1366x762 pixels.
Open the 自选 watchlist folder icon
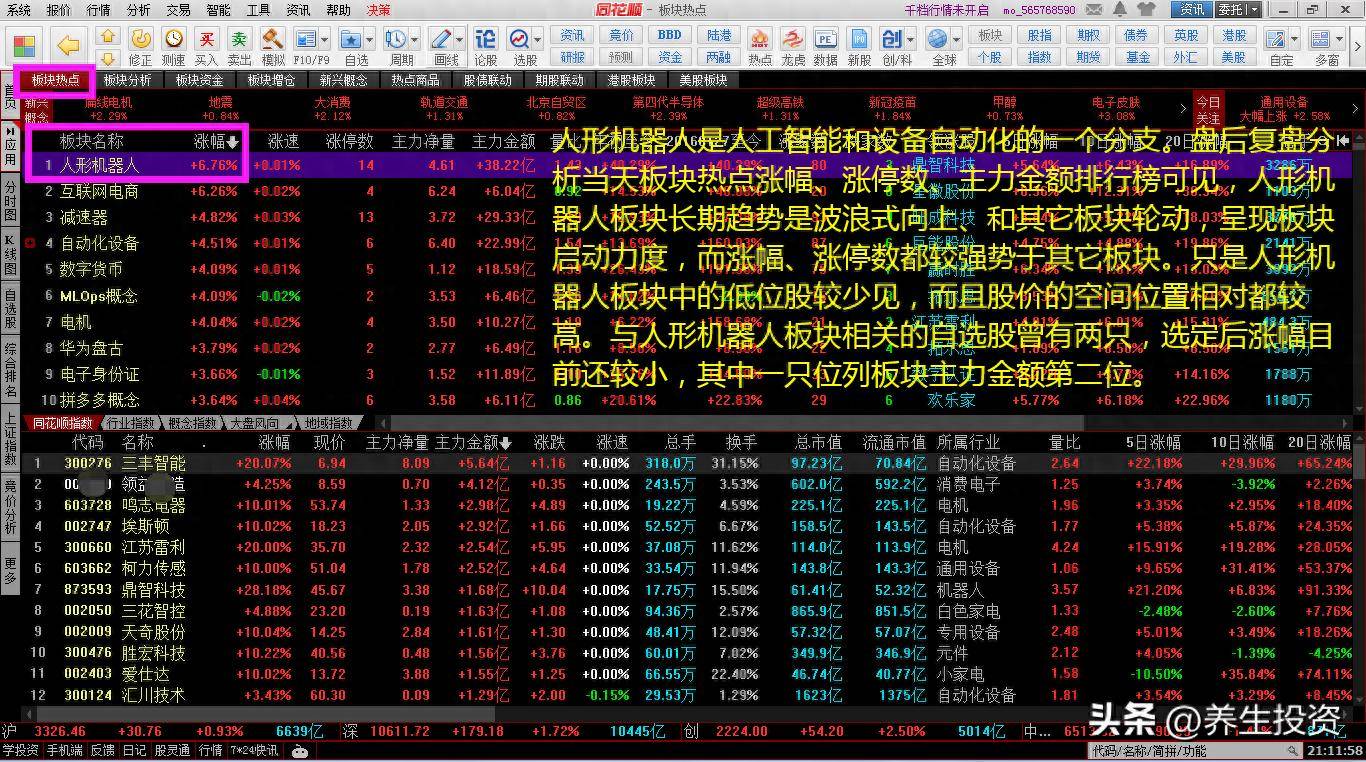click(x=351, y=38)
